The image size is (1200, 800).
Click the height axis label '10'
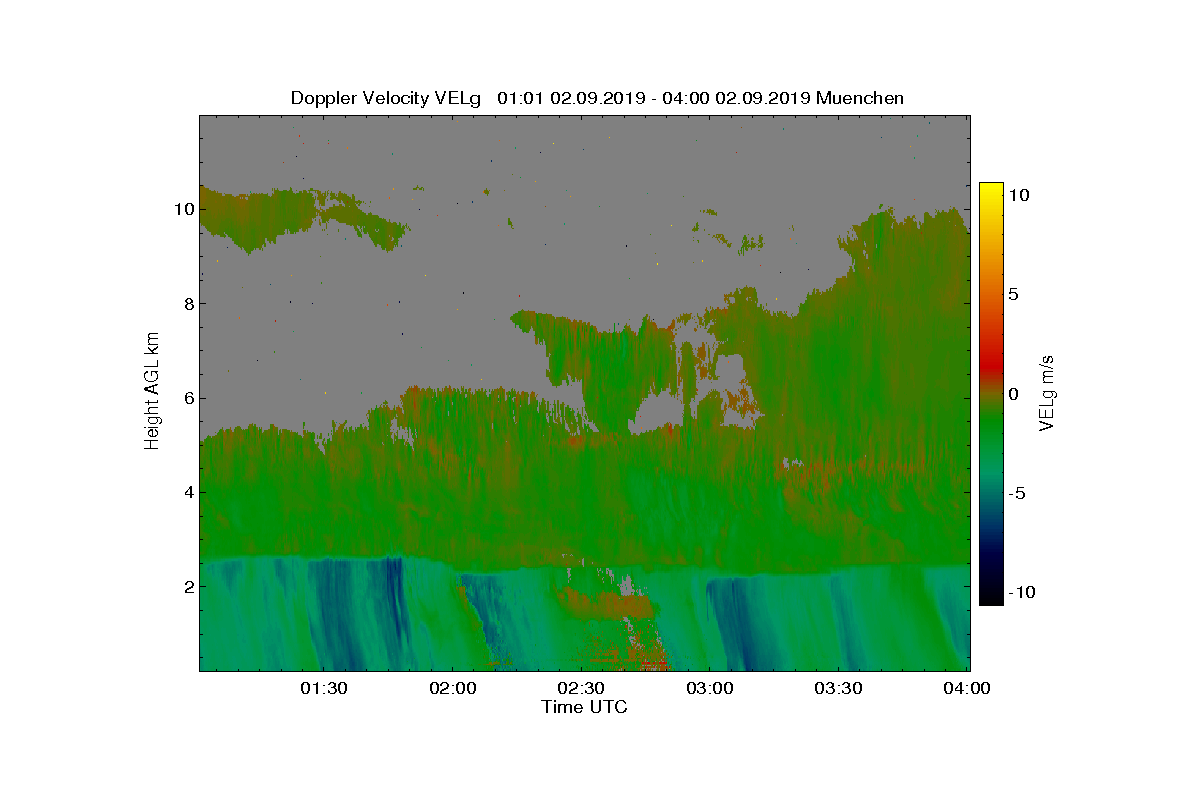point(183,209)
